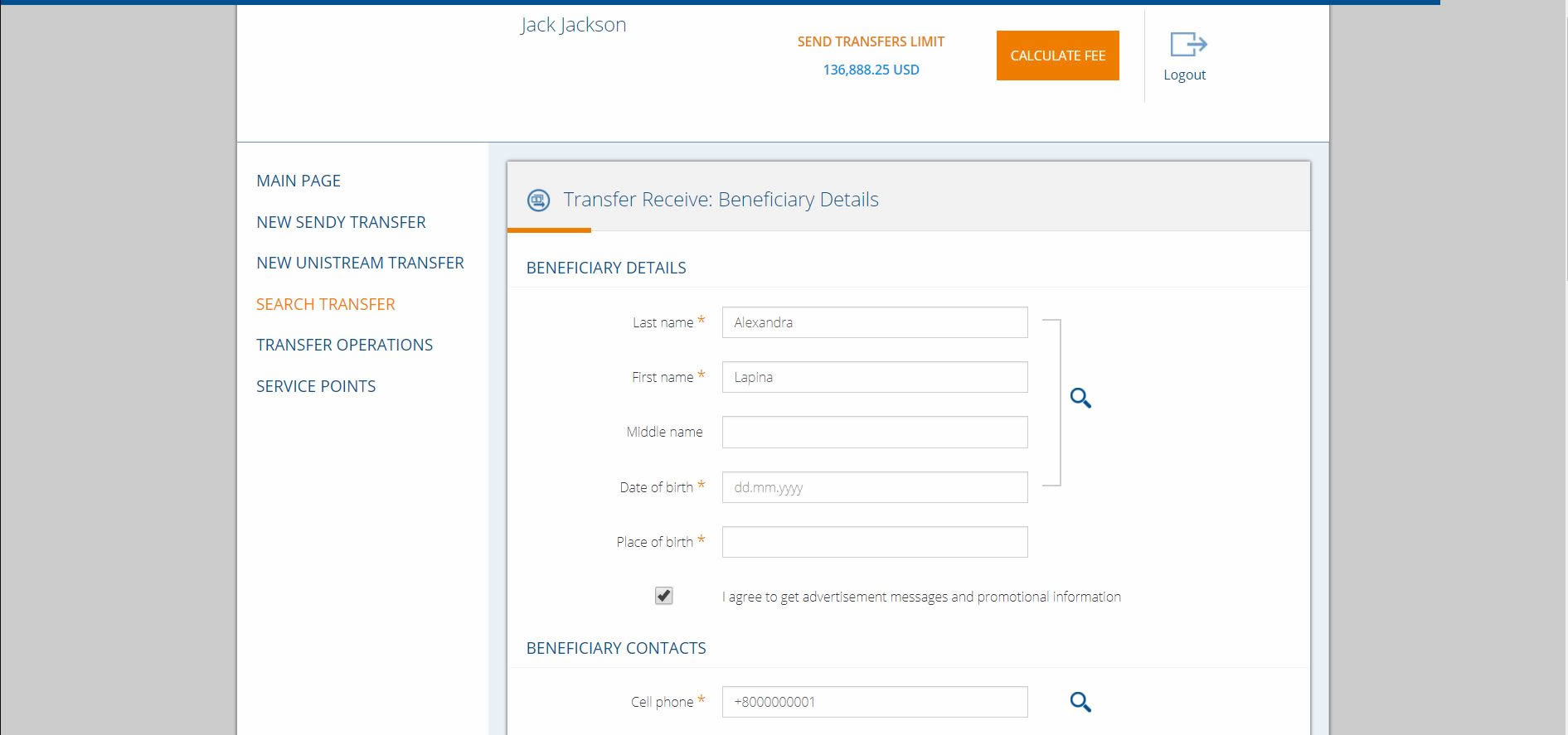
Task: Open TRANSFER OPERATIONS page
Action: pyautogui.click(x=344, y=345)
